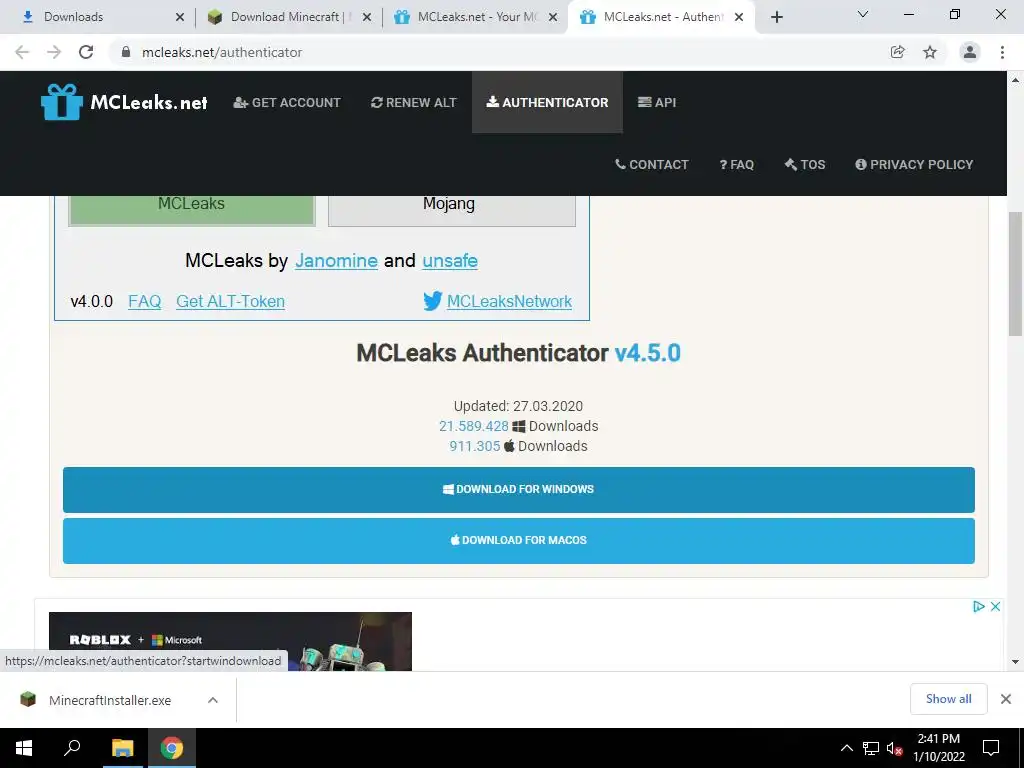Open the FAQ page in header
Image resolution: width=1024 pixels, height=768 pixels.
tap(737, 165)
